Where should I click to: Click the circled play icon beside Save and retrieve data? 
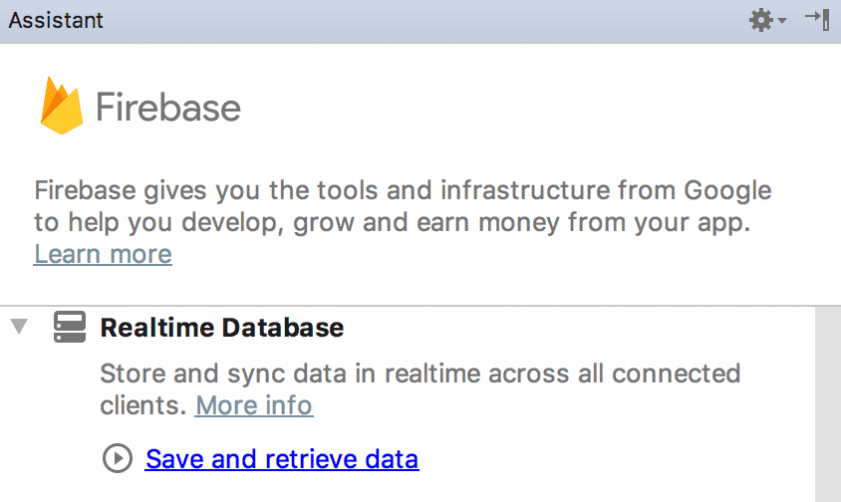pos(117,459)
